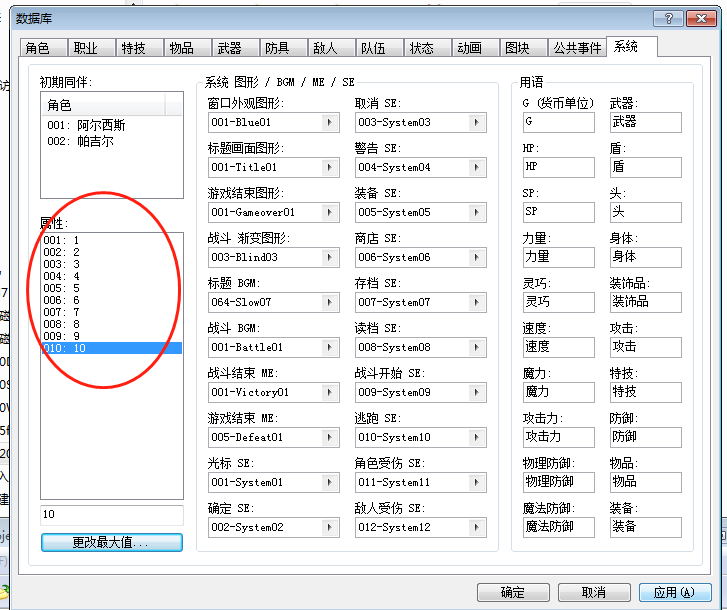This screenshot has width=727, height=610.
Task: Open the 装备 SE picker arrow
Action: pos(477,212)
